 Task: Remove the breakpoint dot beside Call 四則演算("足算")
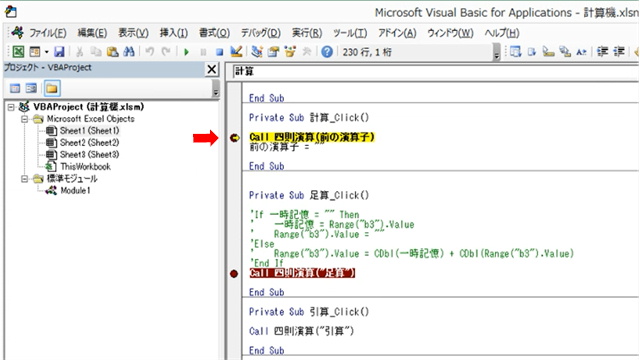tap(234, 273)
